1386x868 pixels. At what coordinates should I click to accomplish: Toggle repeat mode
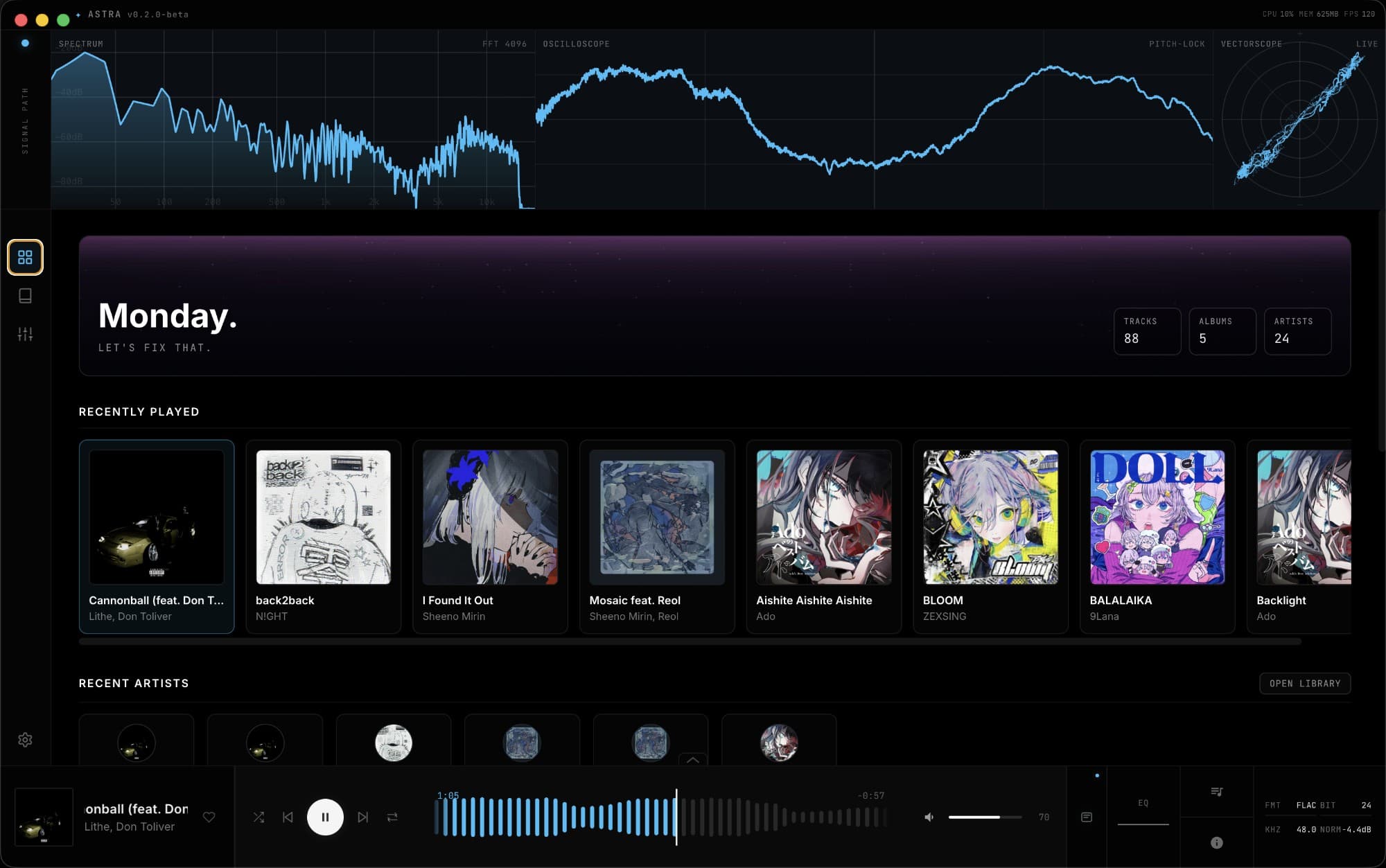(x=392, y=817)
